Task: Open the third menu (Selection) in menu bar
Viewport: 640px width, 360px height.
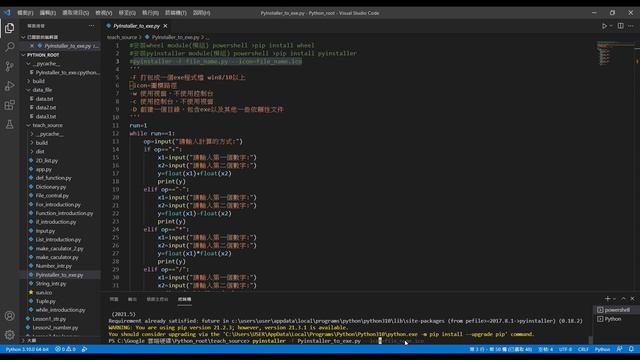Action: pos(76,13)
